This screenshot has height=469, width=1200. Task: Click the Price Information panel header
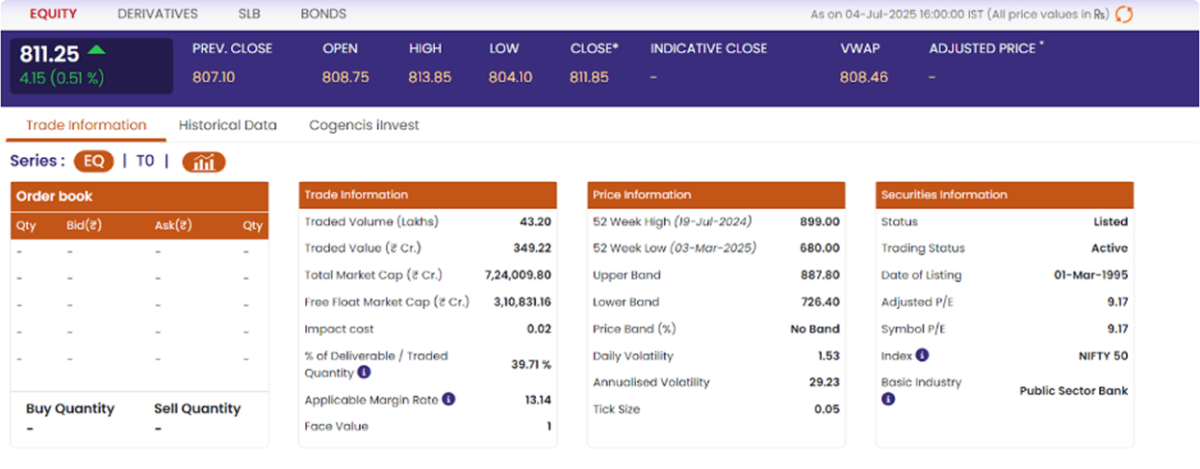(716, 195)
